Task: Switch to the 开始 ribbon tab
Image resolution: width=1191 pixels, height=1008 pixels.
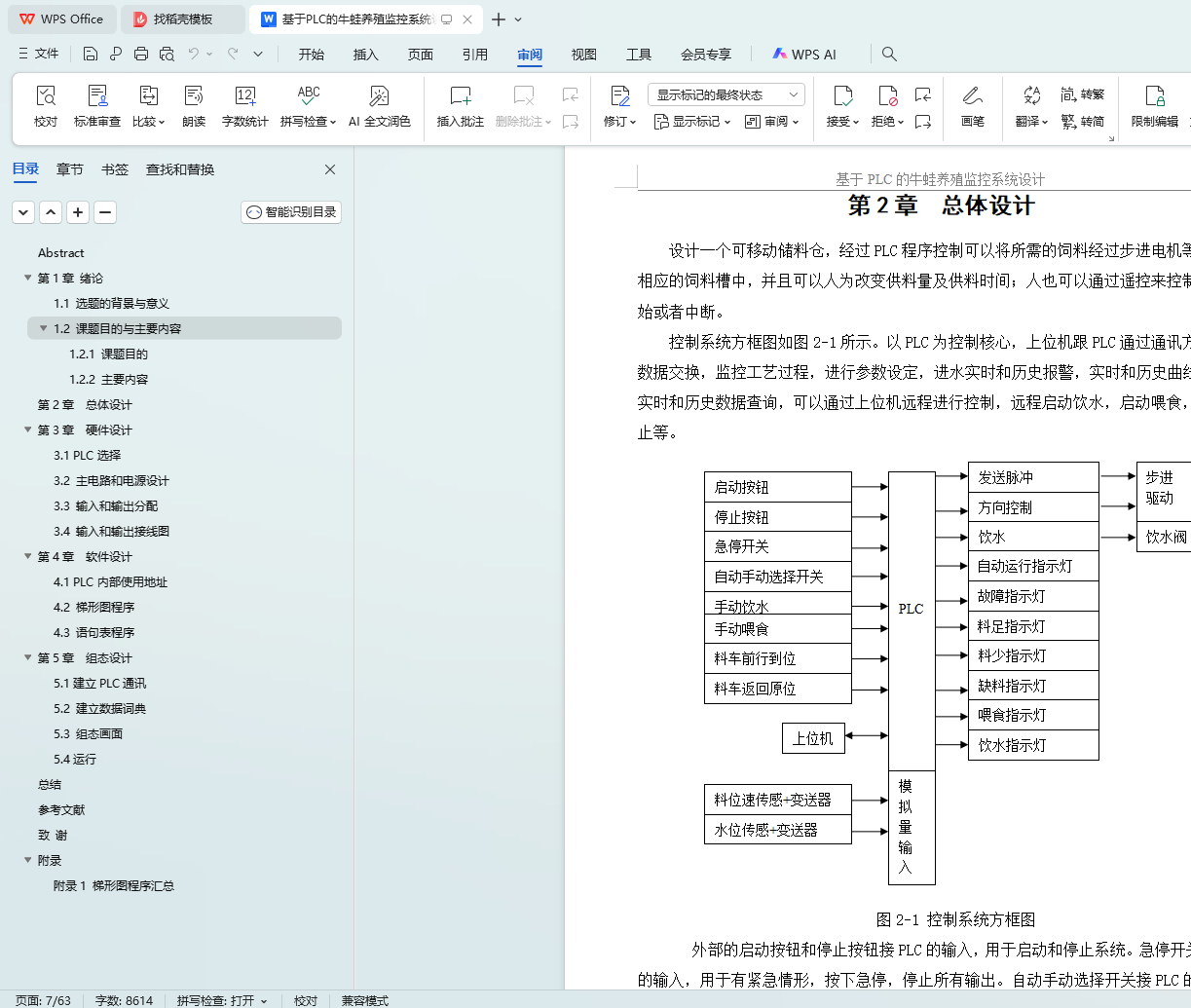Action: coord(312,55)
